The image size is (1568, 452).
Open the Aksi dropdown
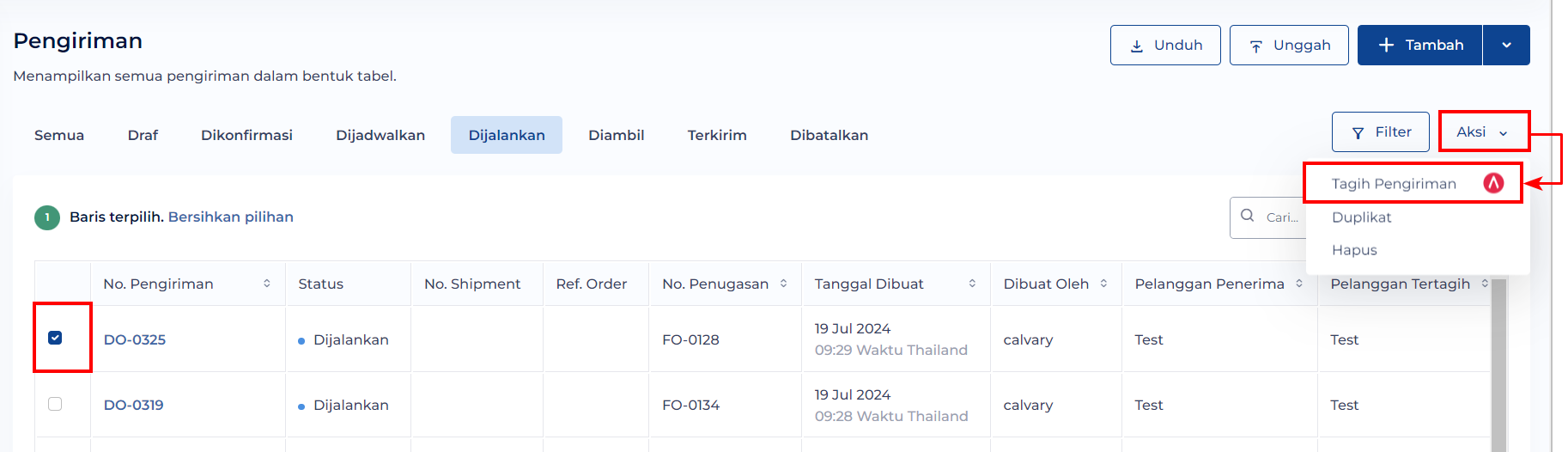[x=1484, y=131]
